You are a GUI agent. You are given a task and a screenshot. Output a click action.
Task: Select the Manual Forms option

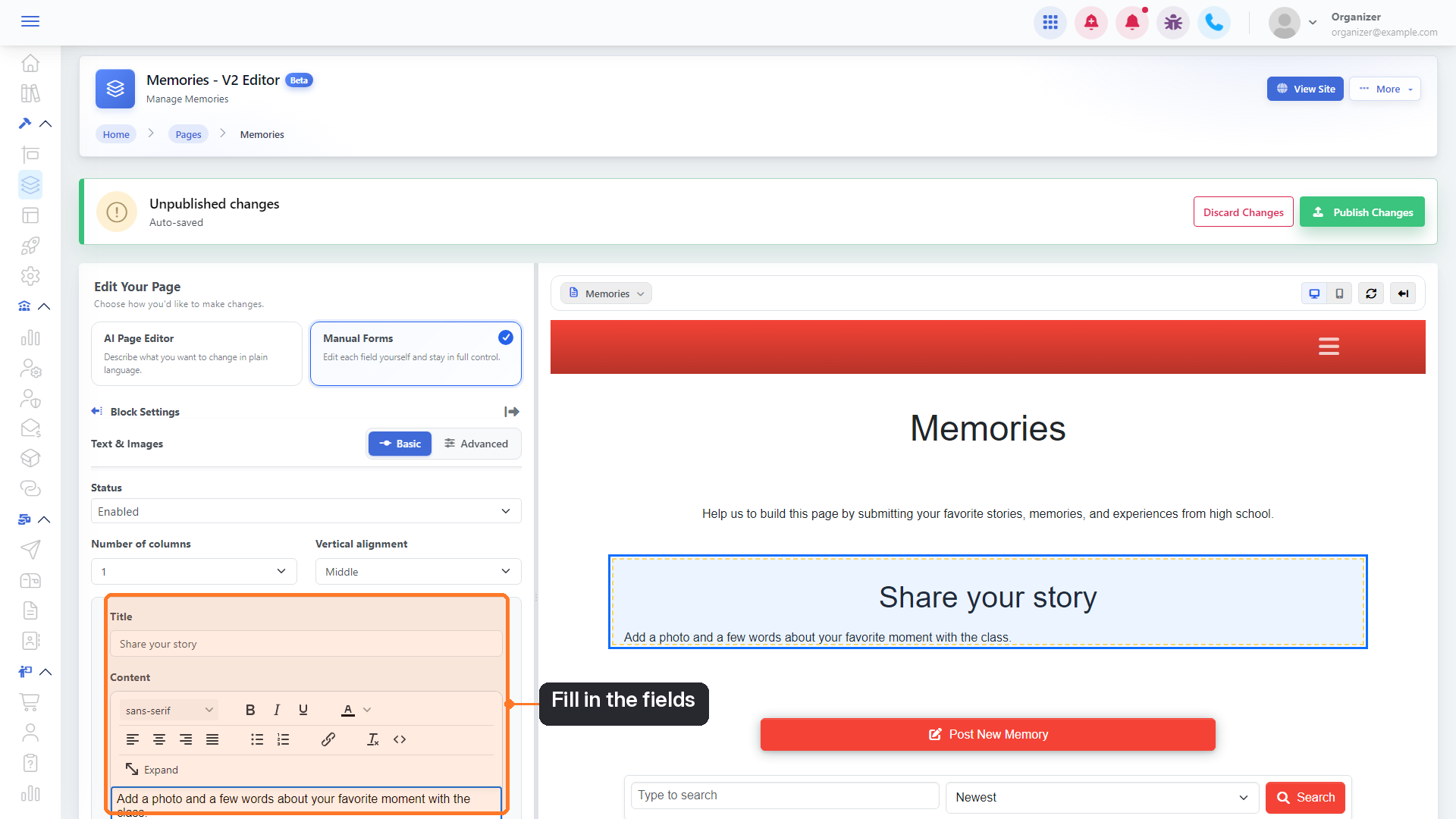click(x=416, y=353)
